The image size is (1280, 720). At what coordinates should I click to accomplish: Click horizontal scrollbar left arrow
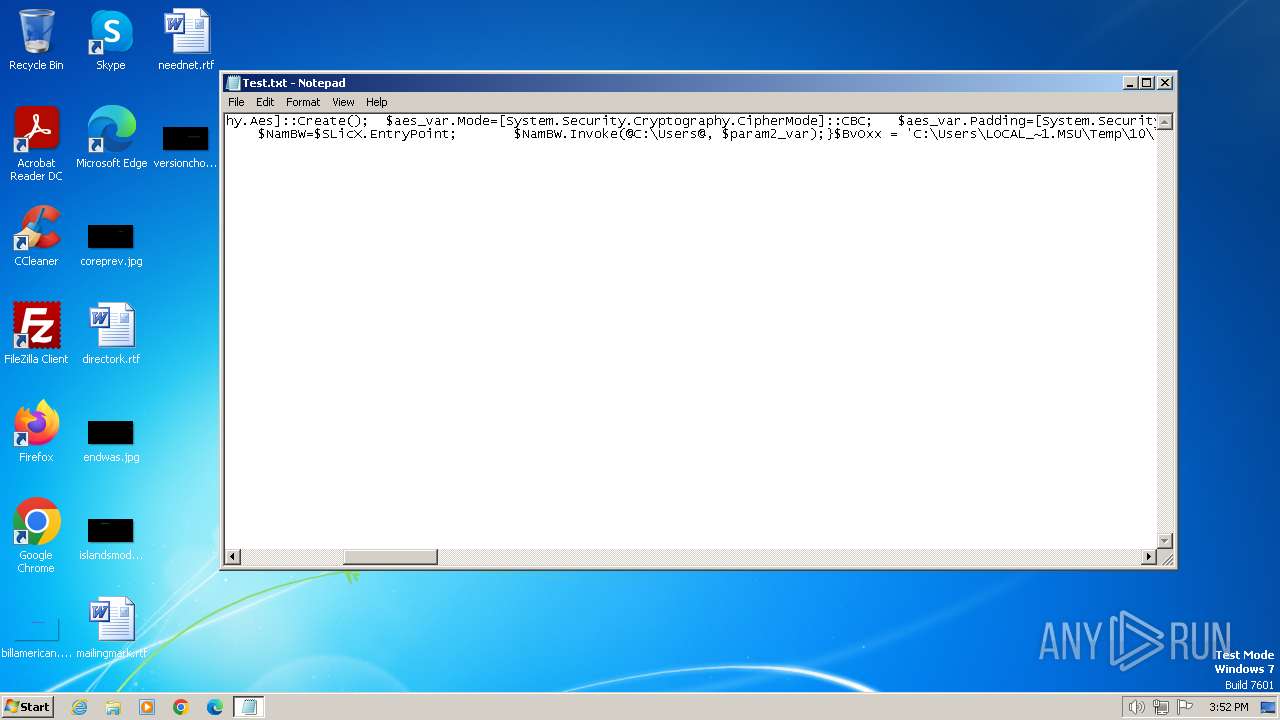pyautogui.click(x=233, y=557)
